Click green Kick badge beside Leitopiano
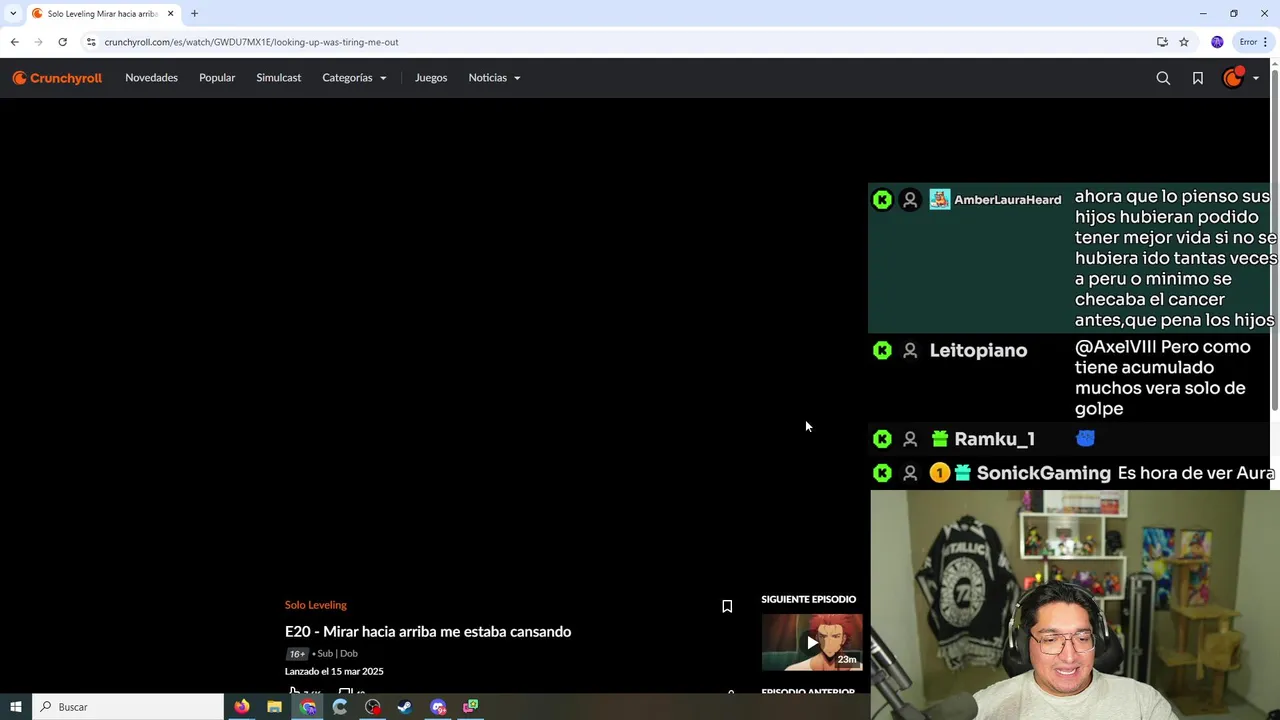The width and height of the screenshot is (1280, 720). point(882,351)
